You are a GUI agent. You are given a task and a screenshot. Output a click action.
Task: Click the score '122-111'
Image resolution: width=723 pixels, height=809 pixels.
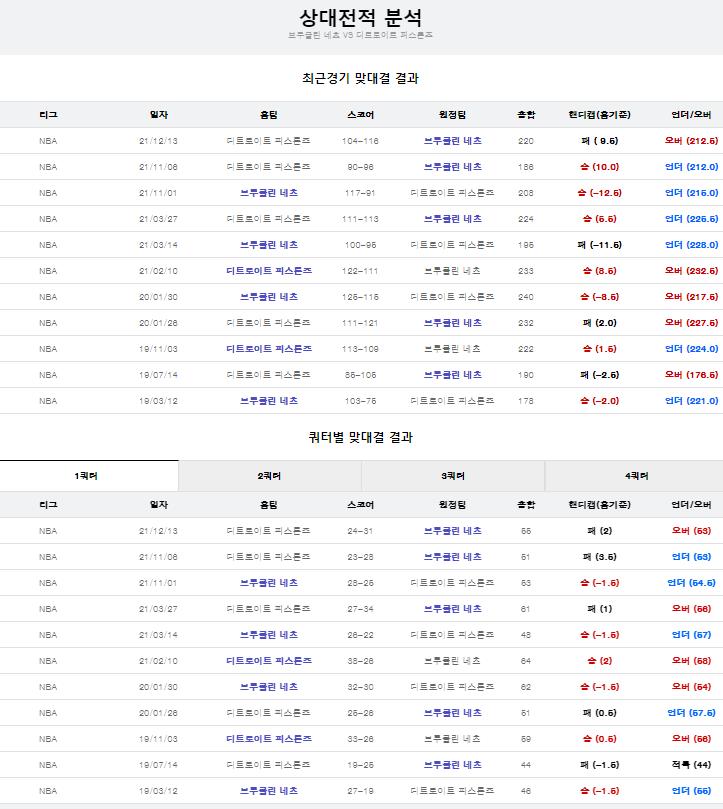pyautogui.click(x=360, y=271)
